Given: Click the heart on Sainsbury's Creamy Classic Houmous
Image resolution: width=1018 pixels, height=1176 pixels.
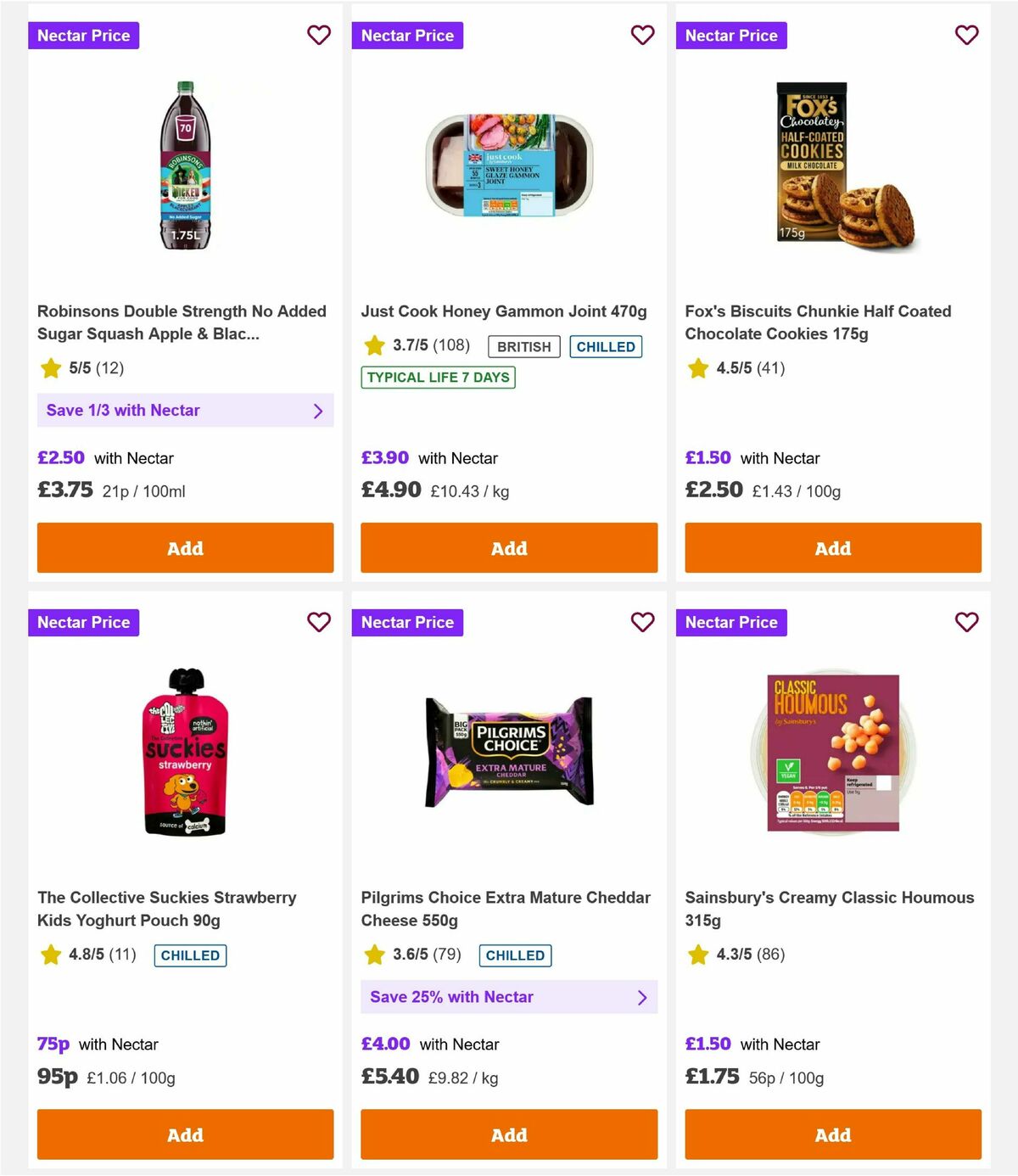Looking at the screenshot, I should pyautogui.click(x=966, y=622).
